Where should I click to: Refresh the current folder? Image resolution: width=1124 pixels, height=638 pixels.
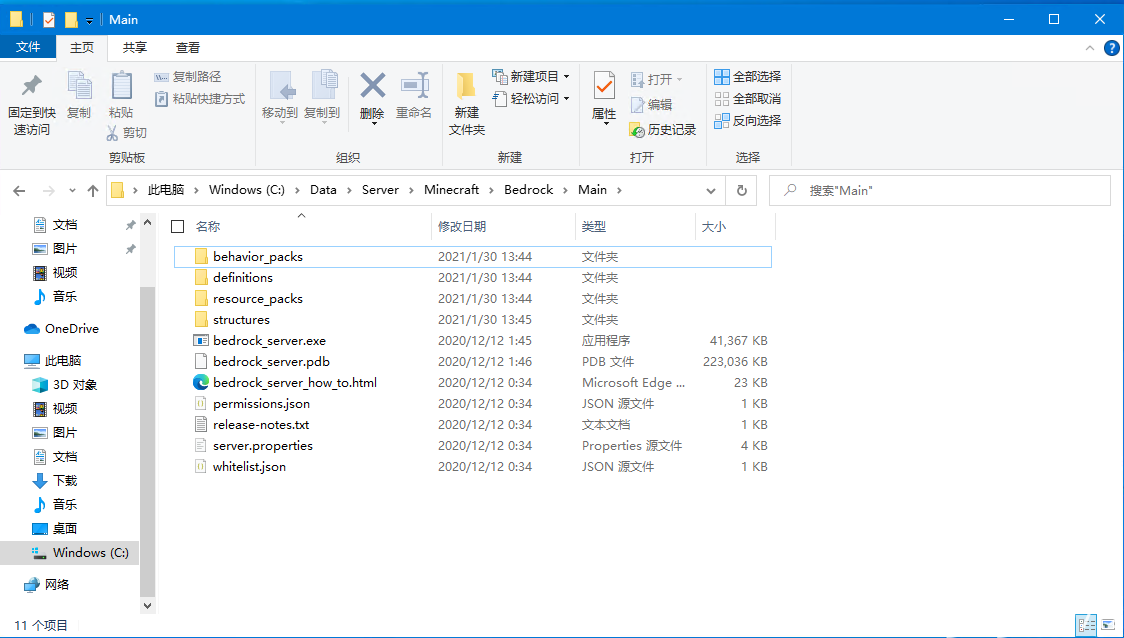[x=742, y=191]
